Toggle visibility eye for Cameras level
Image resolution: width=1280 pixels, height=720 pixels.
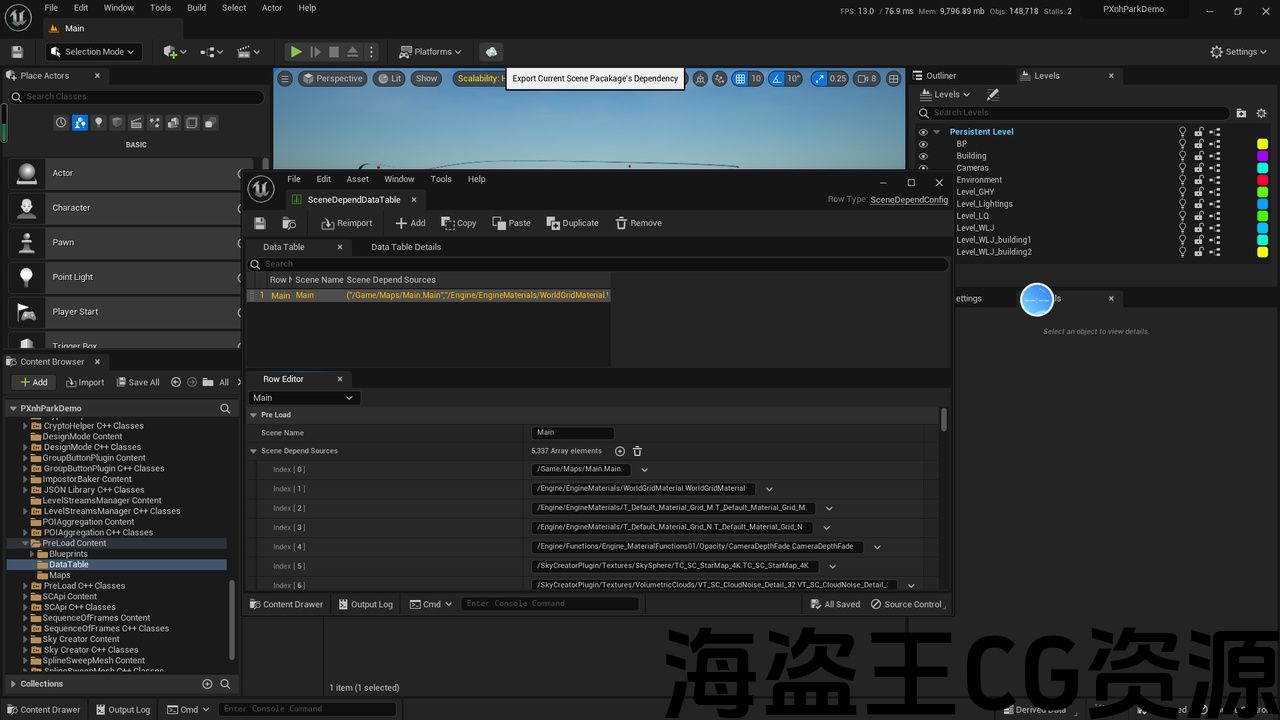tap(923, 168)
